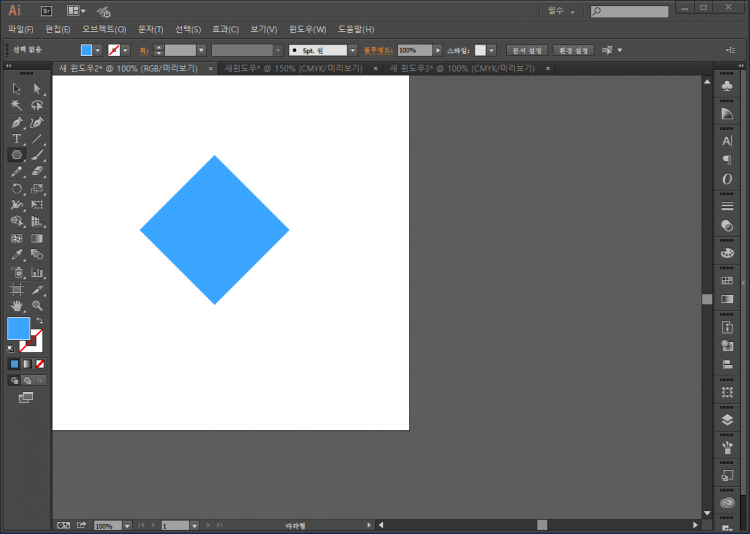Select the Direct Selection tool
The width and height of the screenshot is (750, 534).
37,89
